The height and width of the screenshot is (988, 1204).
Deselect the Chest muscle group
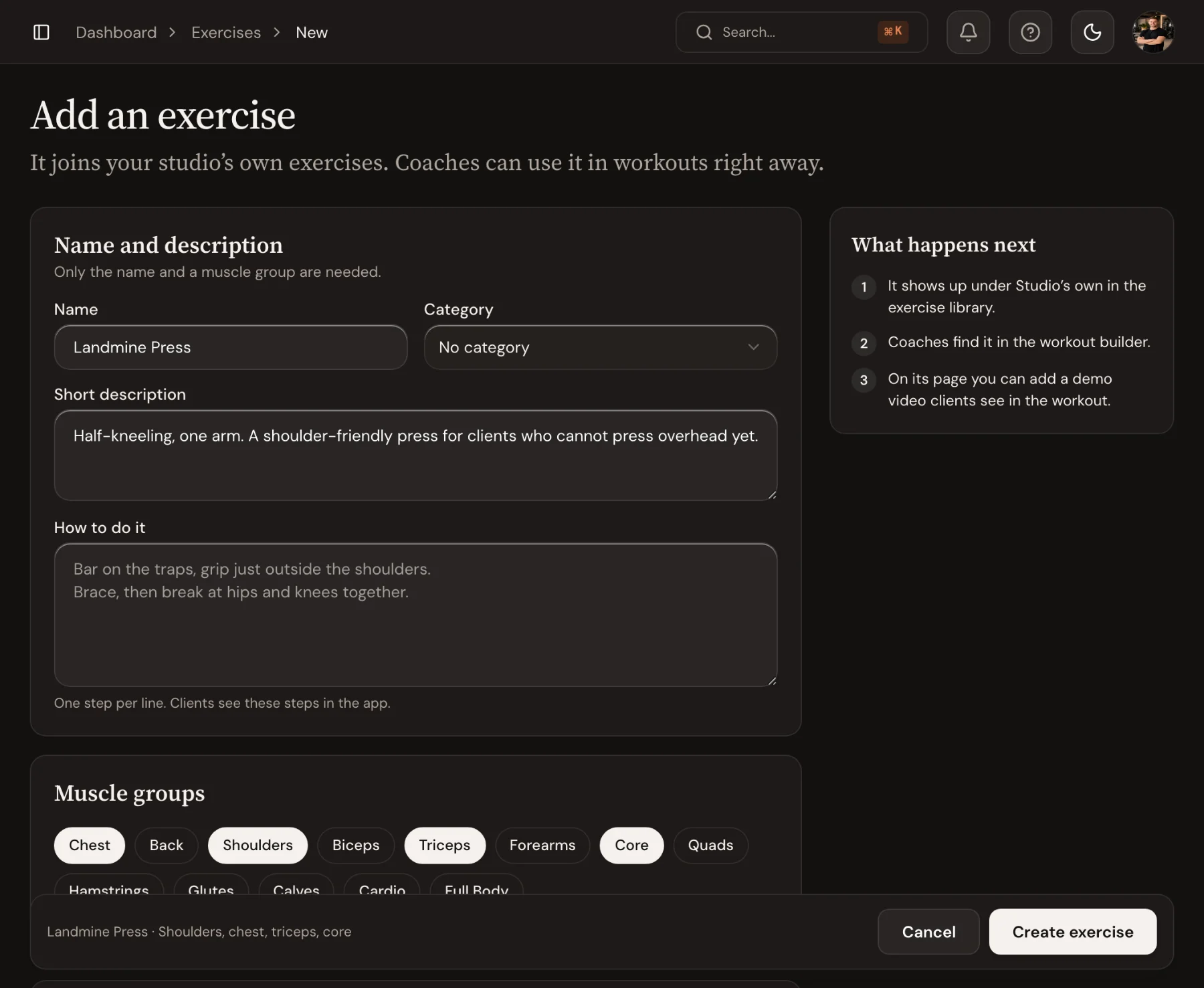point(90,846)
